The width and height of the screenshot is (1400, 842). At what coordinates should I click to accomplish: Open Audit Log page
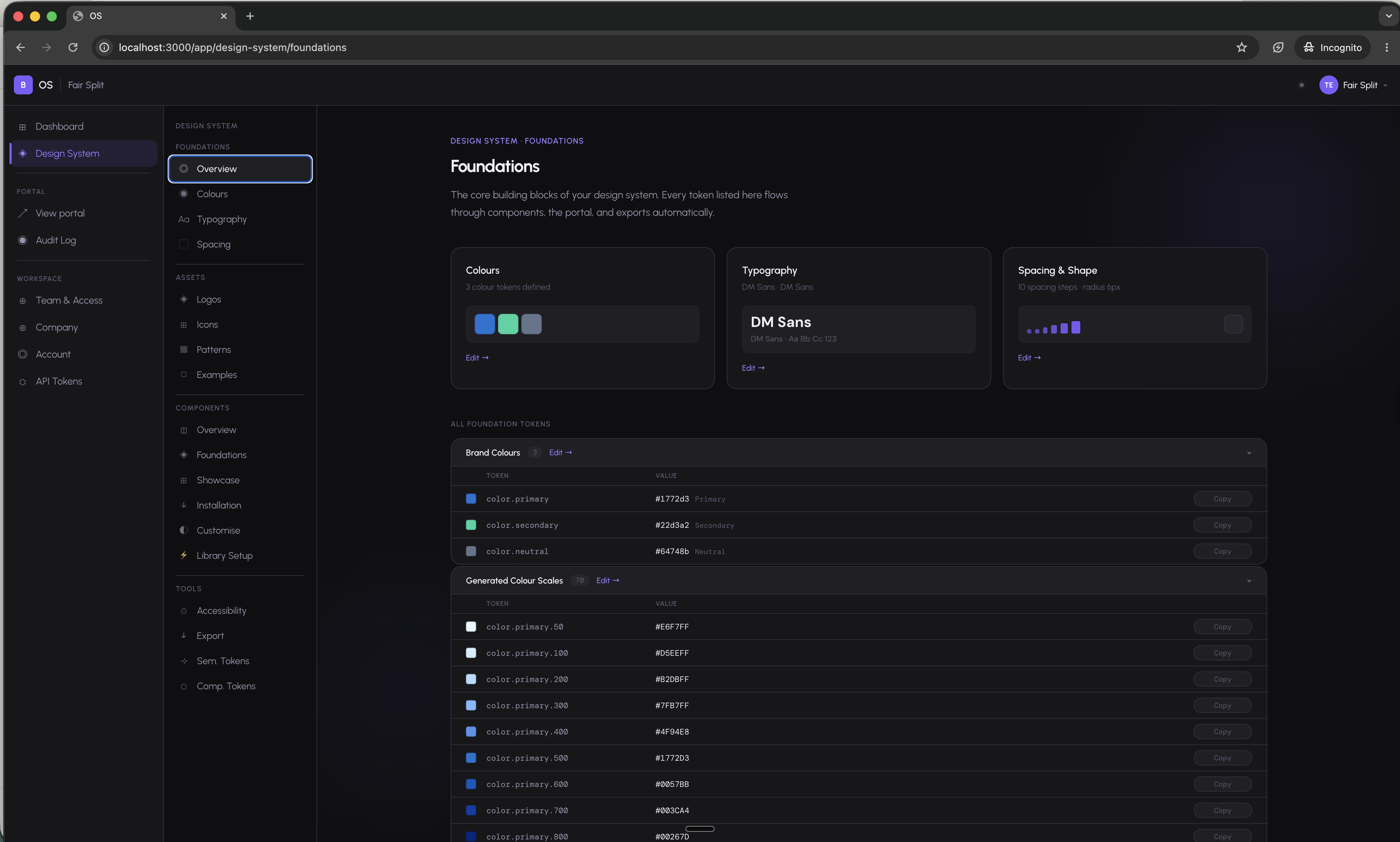point(83,240)
